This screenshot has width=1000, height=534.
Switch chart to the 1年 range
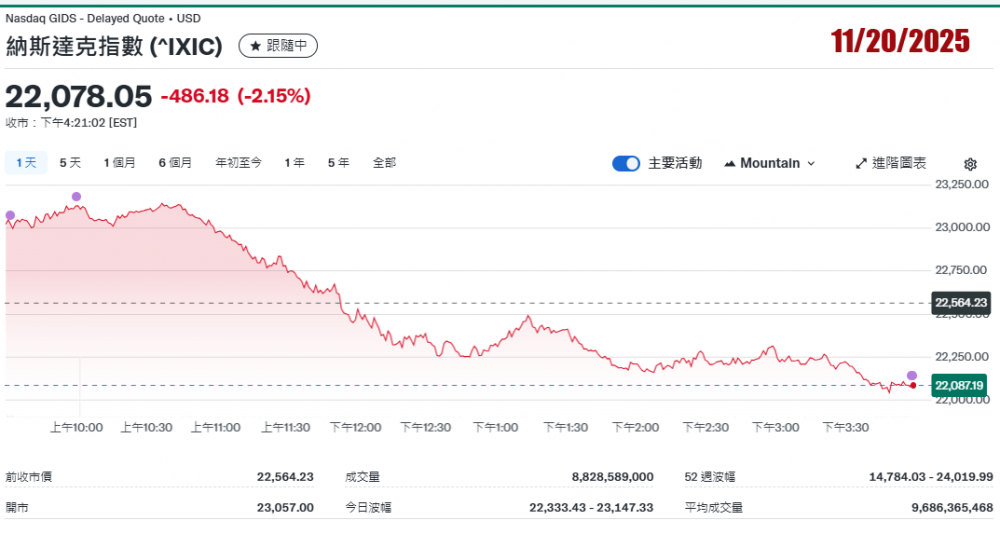tap(294, 163)
